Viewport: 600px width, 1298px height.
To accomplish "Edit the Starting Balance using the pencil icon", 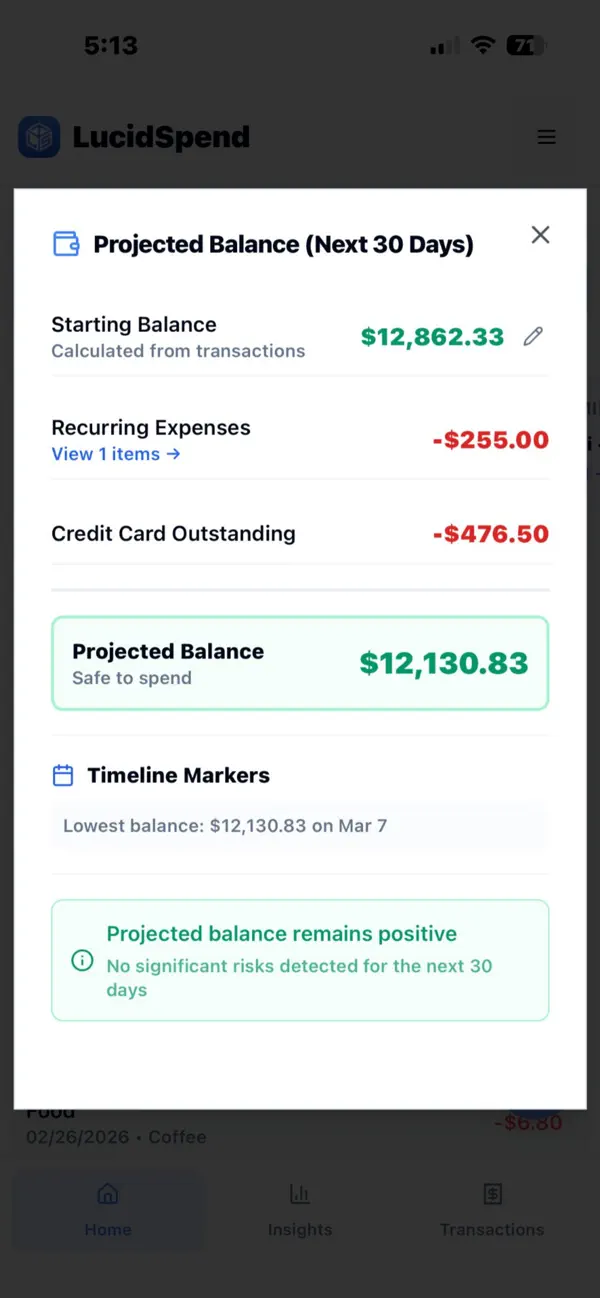I will tap(533, 337).
